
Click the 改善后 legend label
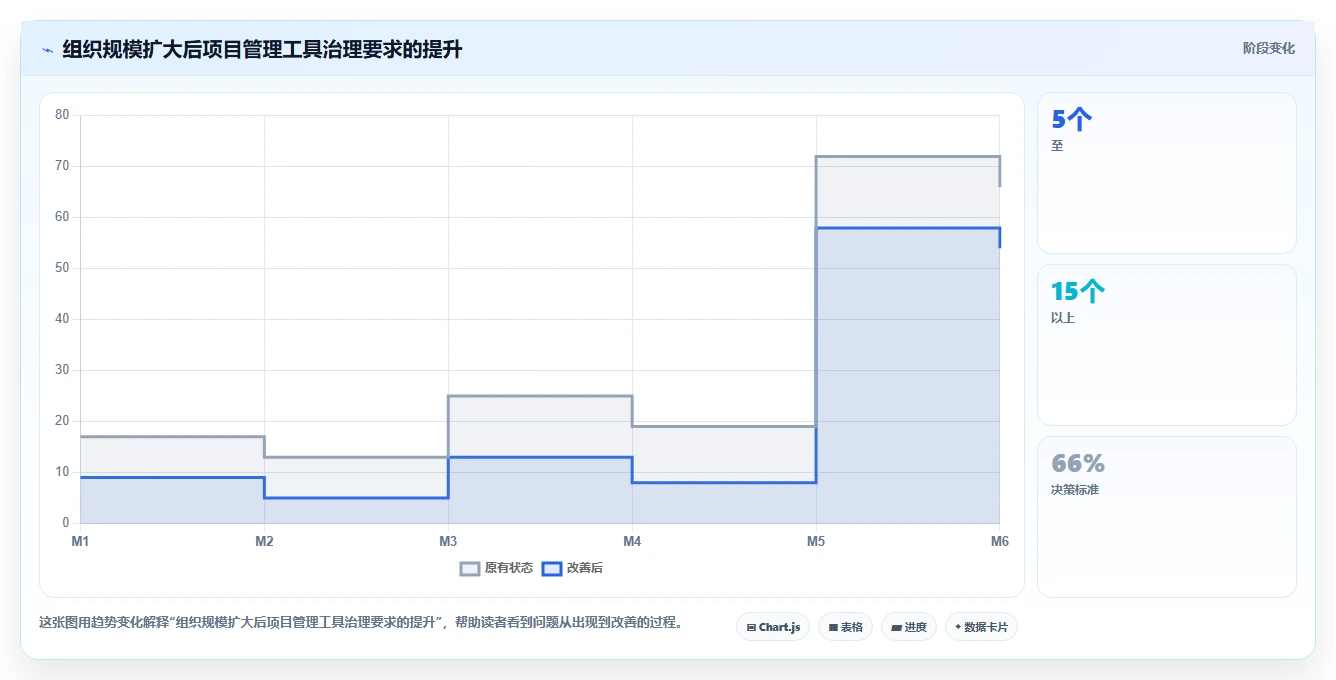[x=585, y=568]
